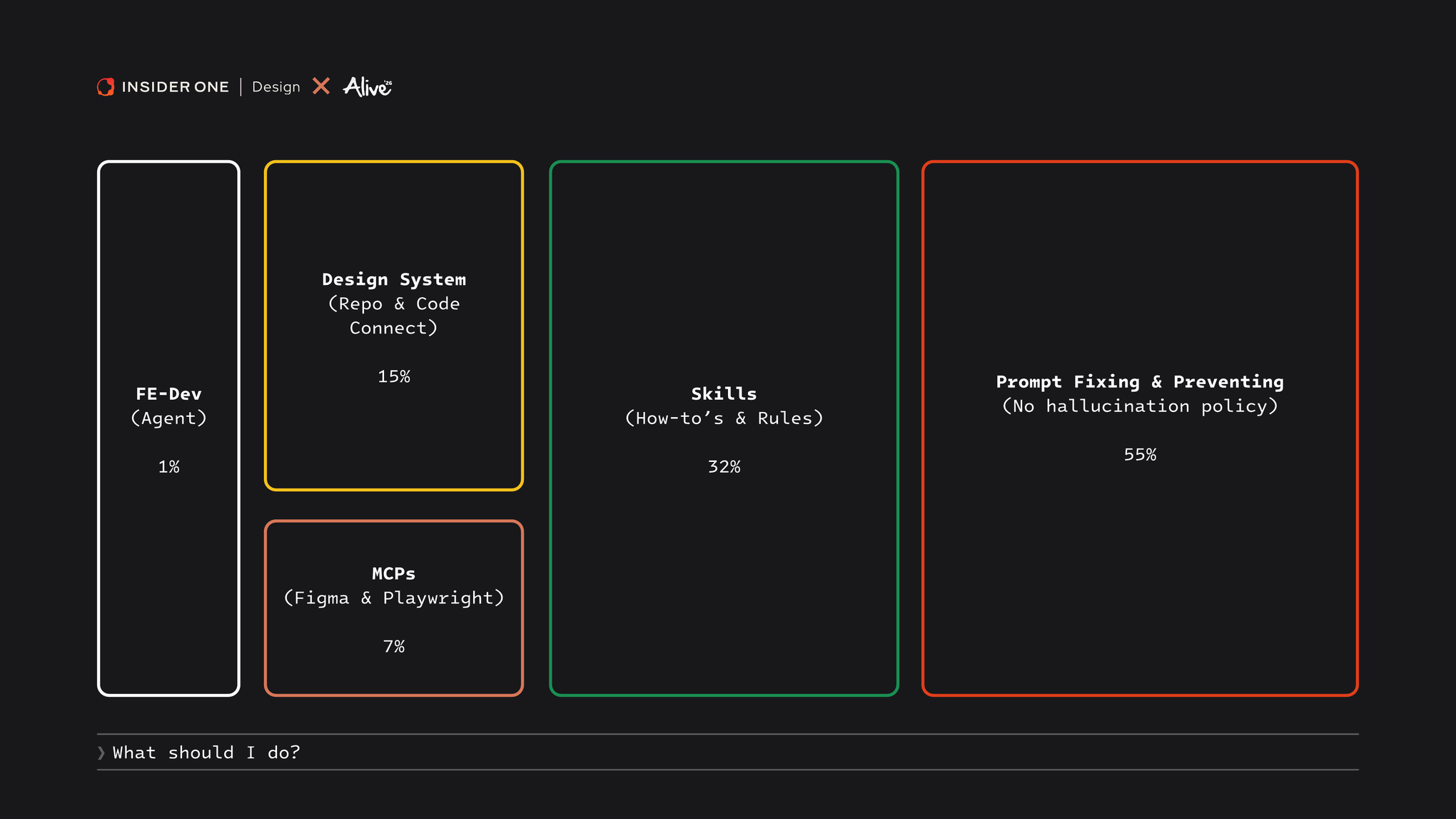Screen dimensions: 1456x819
Task: Click the No hallucination policy subtitle
Action: [x=1140, y=406]
